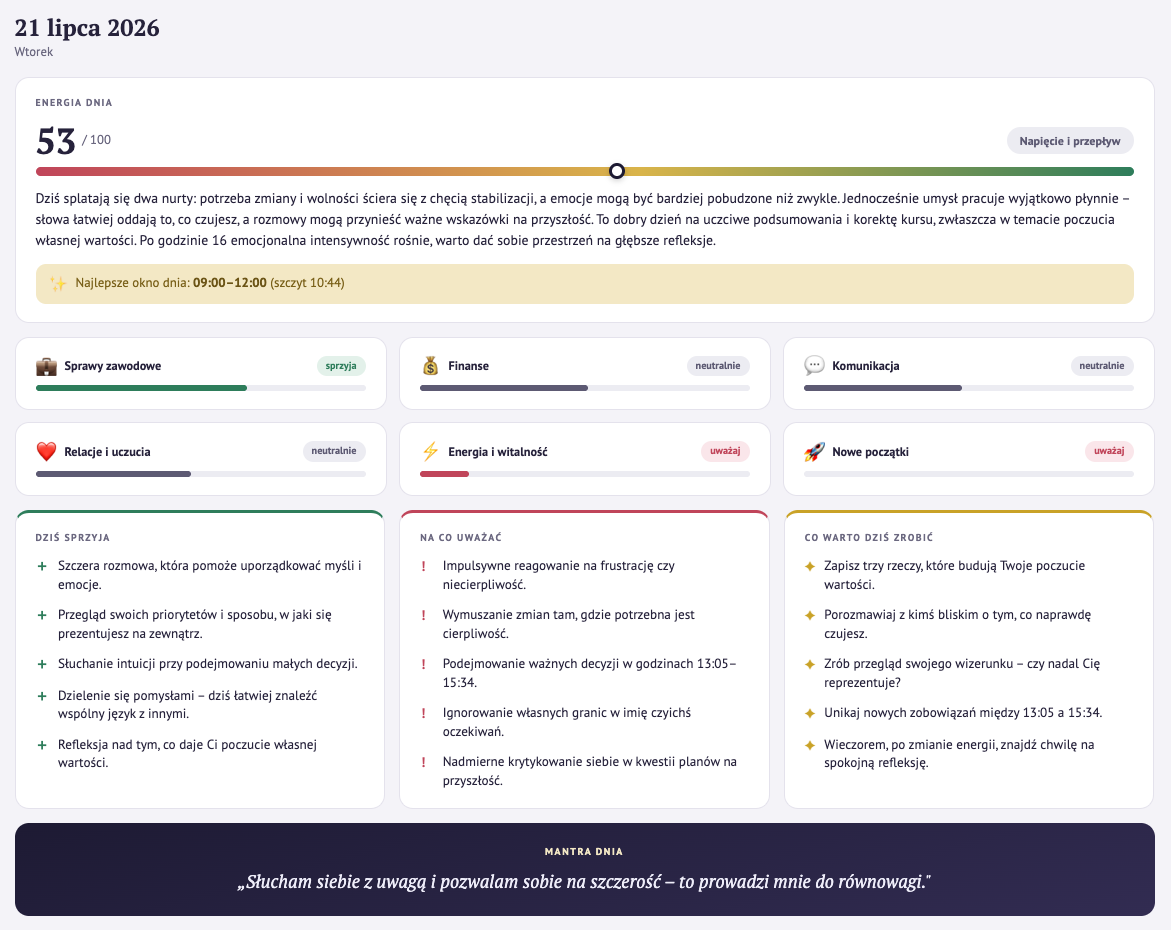Screen dimensions: 1171x930
Task: Click the money bag icon by Finanse
Action: [x=430, y=366]
